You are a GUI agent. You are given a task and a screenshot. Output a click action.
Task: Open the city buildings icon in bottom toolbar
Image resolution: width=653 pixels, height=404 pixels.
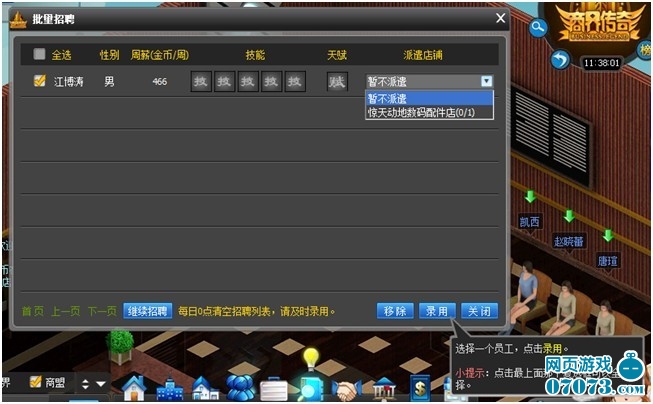pos(169,388)
